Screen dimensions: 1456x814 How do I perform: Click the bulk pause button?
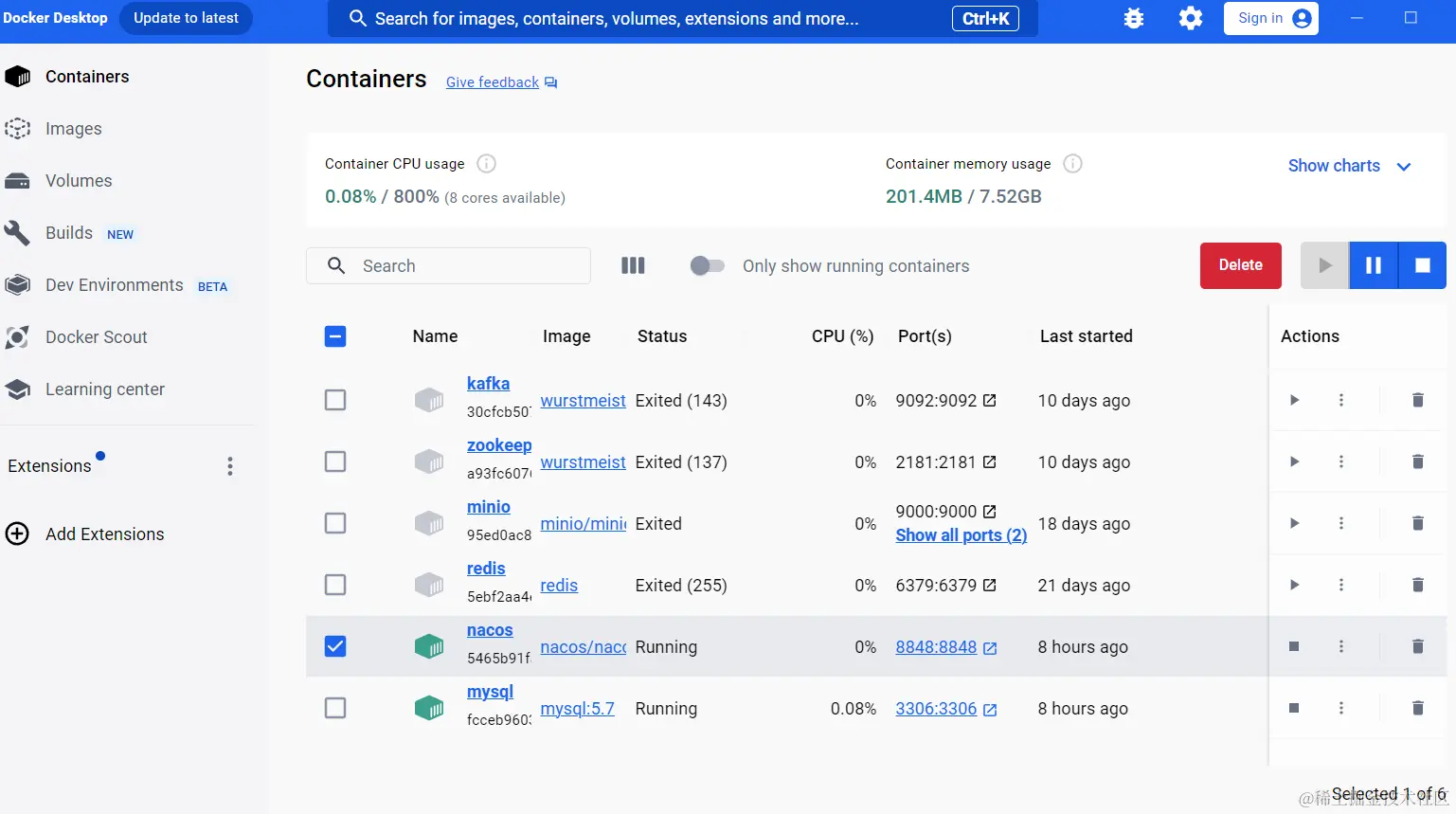coord(1374,265)
